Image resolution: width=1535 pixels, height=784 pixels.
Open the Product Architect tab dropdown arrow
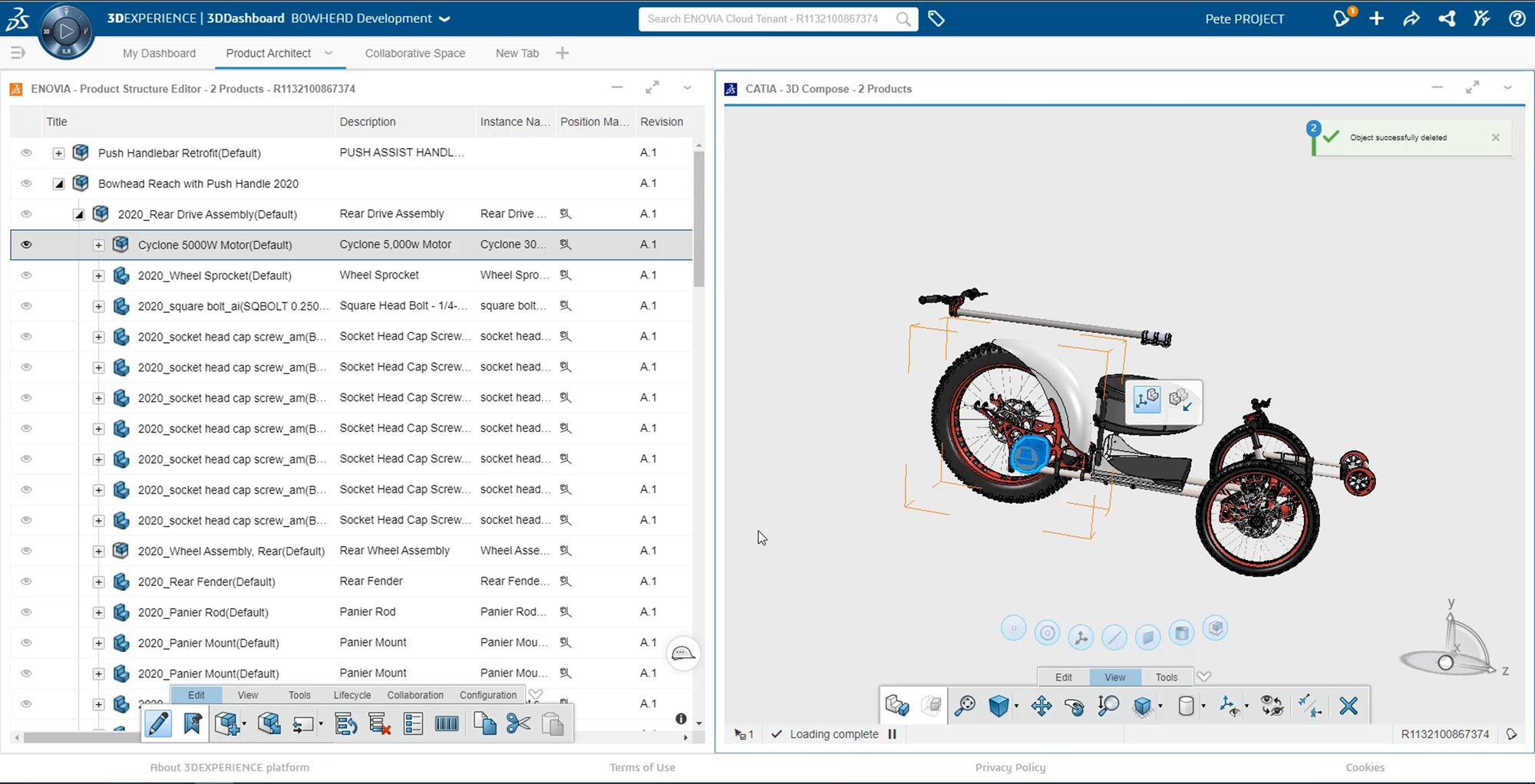click(328, 53)
